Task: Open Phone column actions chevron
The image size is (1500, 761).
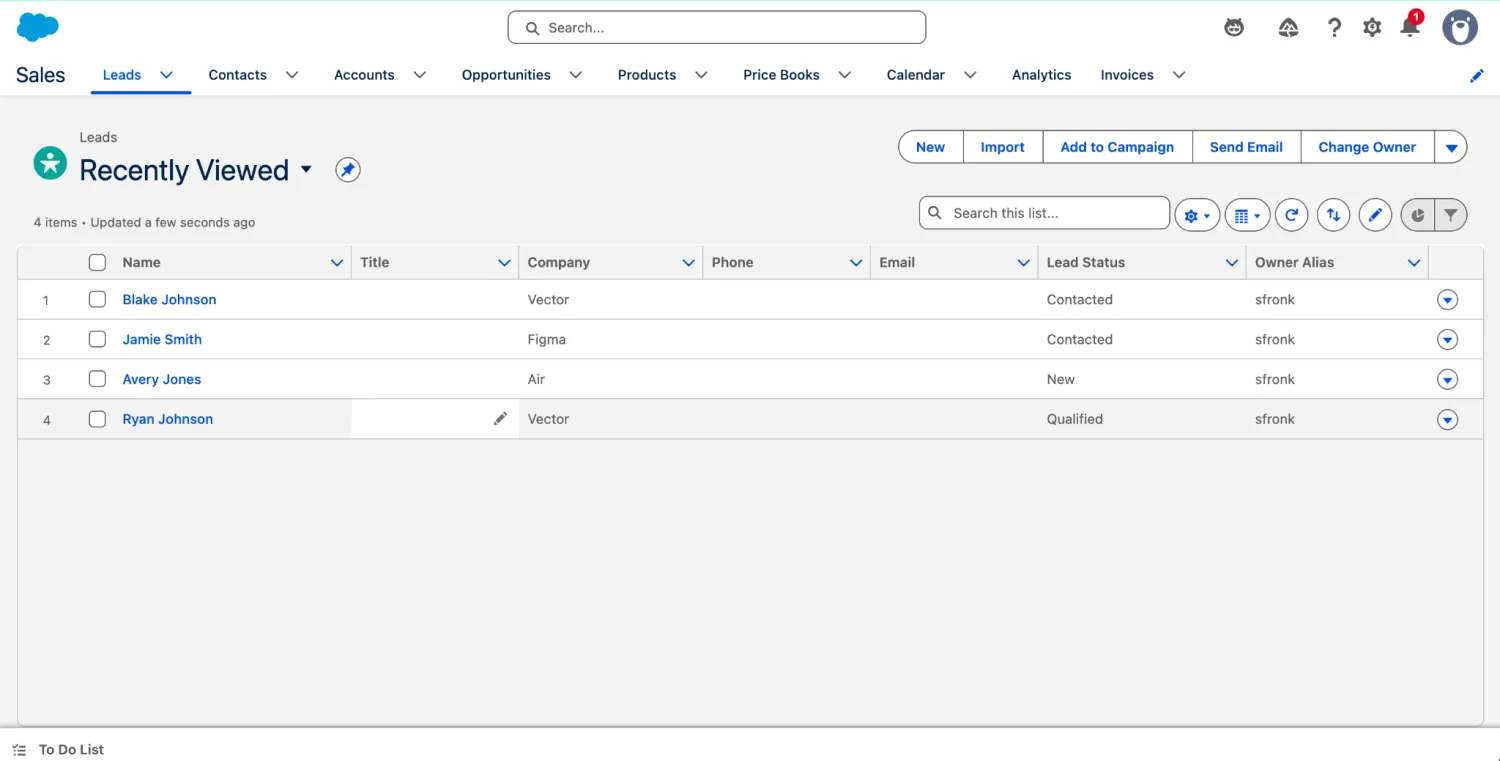Action: 856,263
